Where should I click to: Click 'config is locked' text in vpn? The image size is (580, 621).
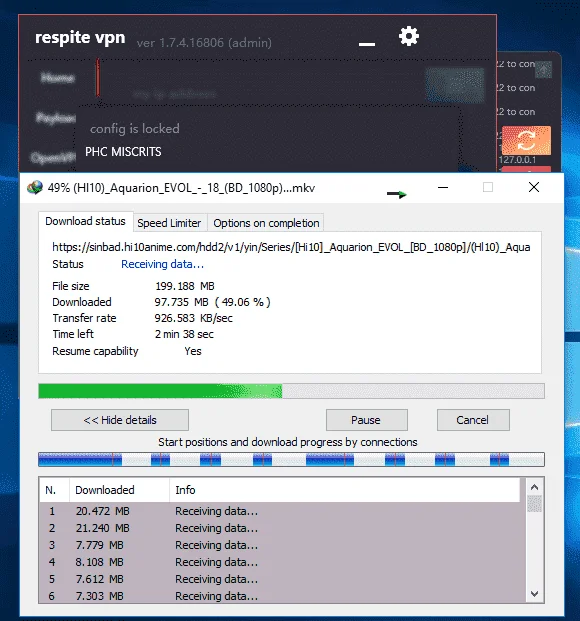[x=135, y=129]
